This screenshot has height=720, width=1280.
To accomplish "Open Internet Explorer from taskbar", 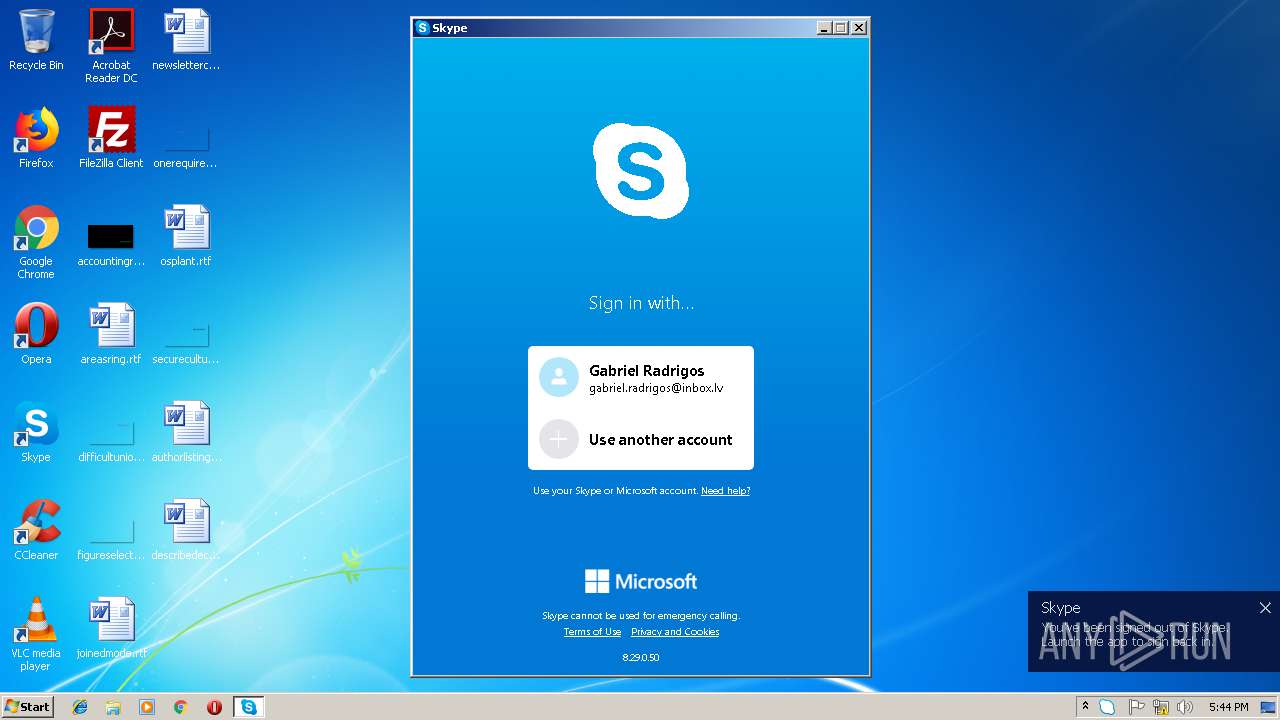I will (x=80, y=707).
